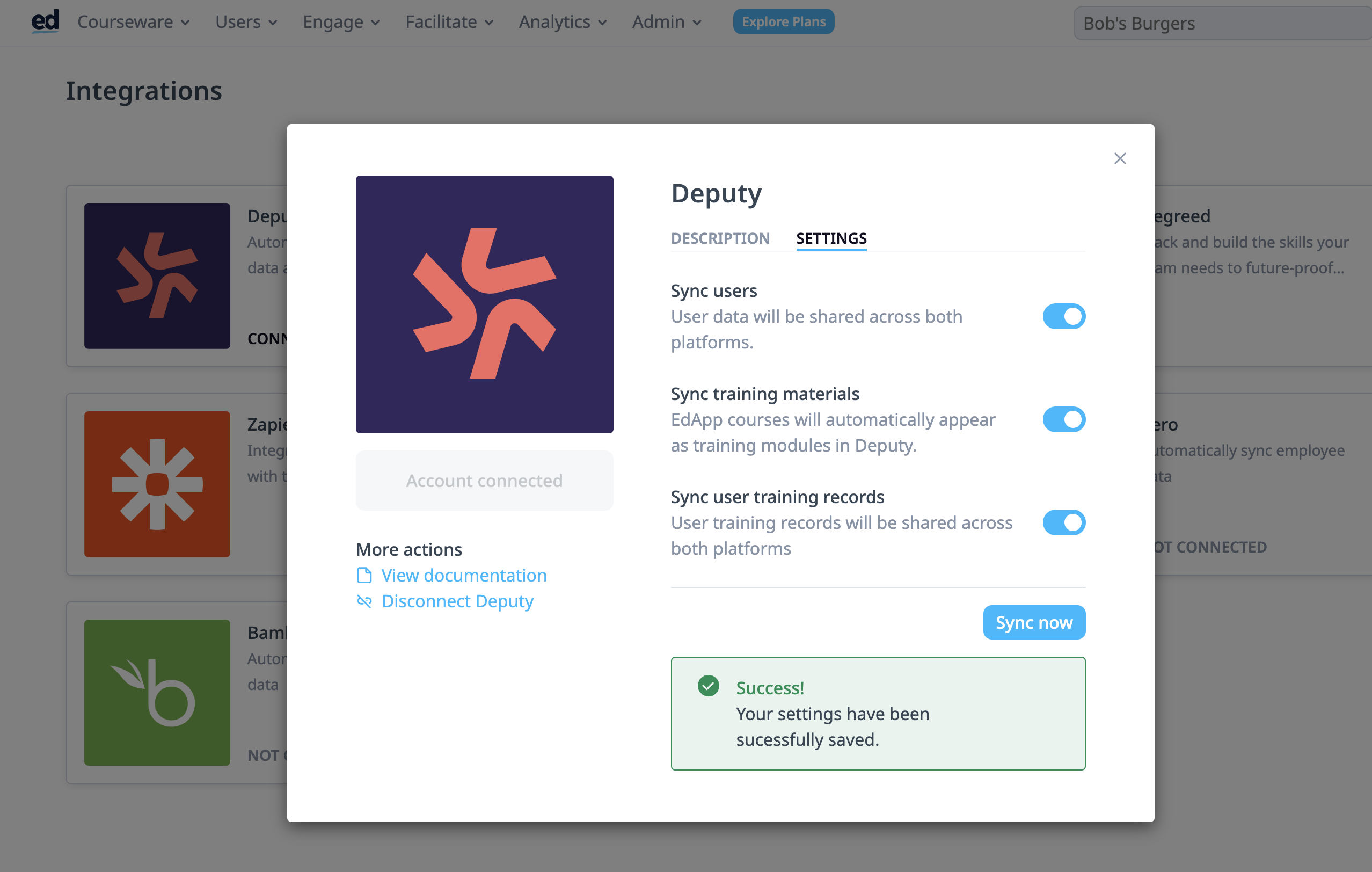The image size is (1372, 872).
Task: Click the Sync user training records label
Action: (x=777, y=497)
